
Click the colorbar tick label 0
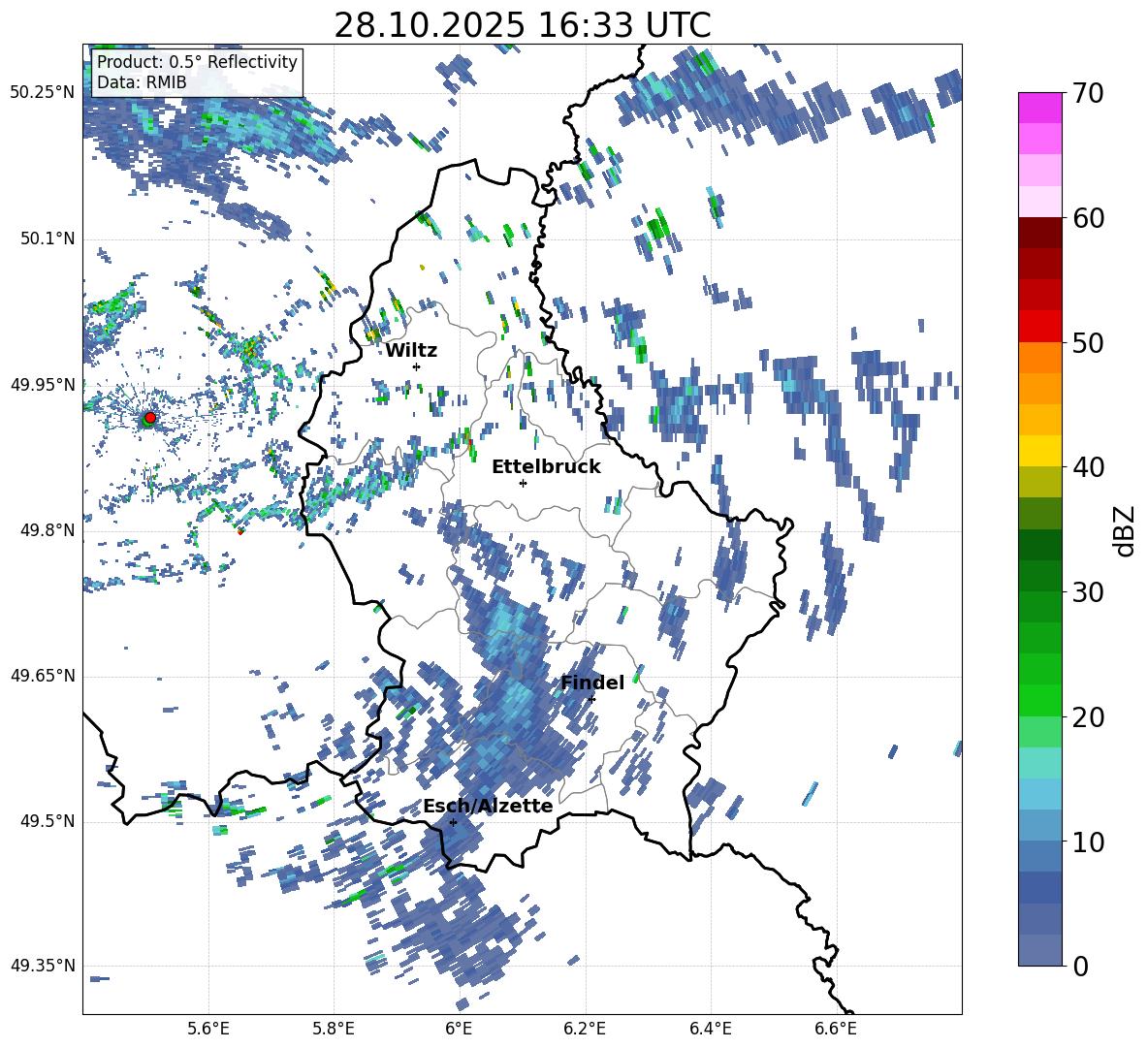pos(1080,966)
